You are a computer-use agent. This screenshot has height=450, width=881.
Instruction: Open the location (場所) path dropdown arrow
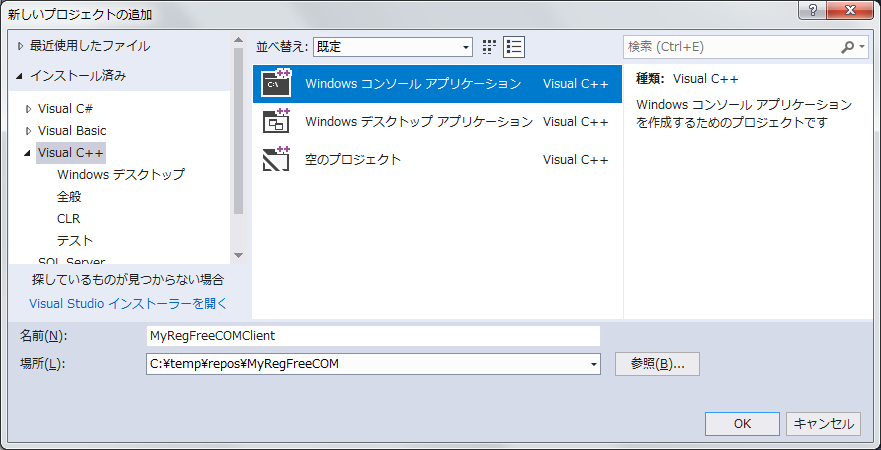(594, 365)
